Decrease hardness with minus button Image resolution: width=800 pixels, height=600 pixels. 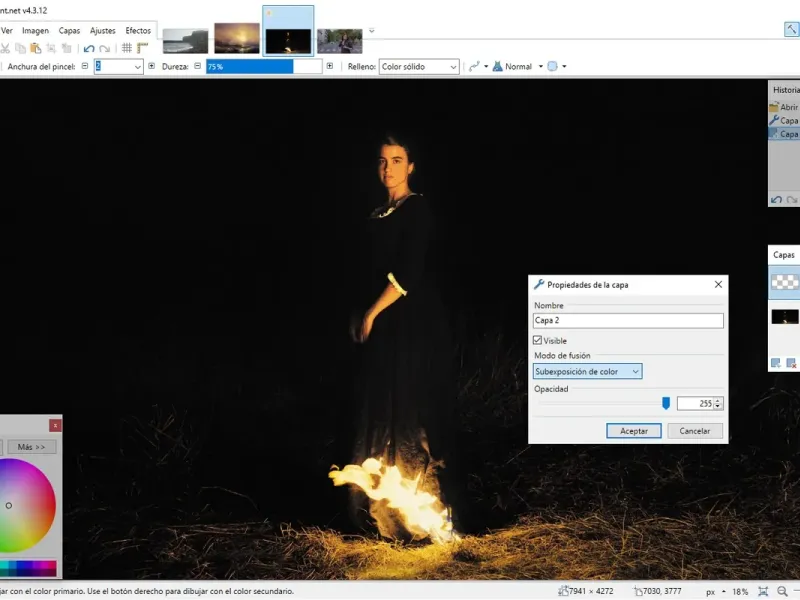pyautogui.click(x=197, y=66)
